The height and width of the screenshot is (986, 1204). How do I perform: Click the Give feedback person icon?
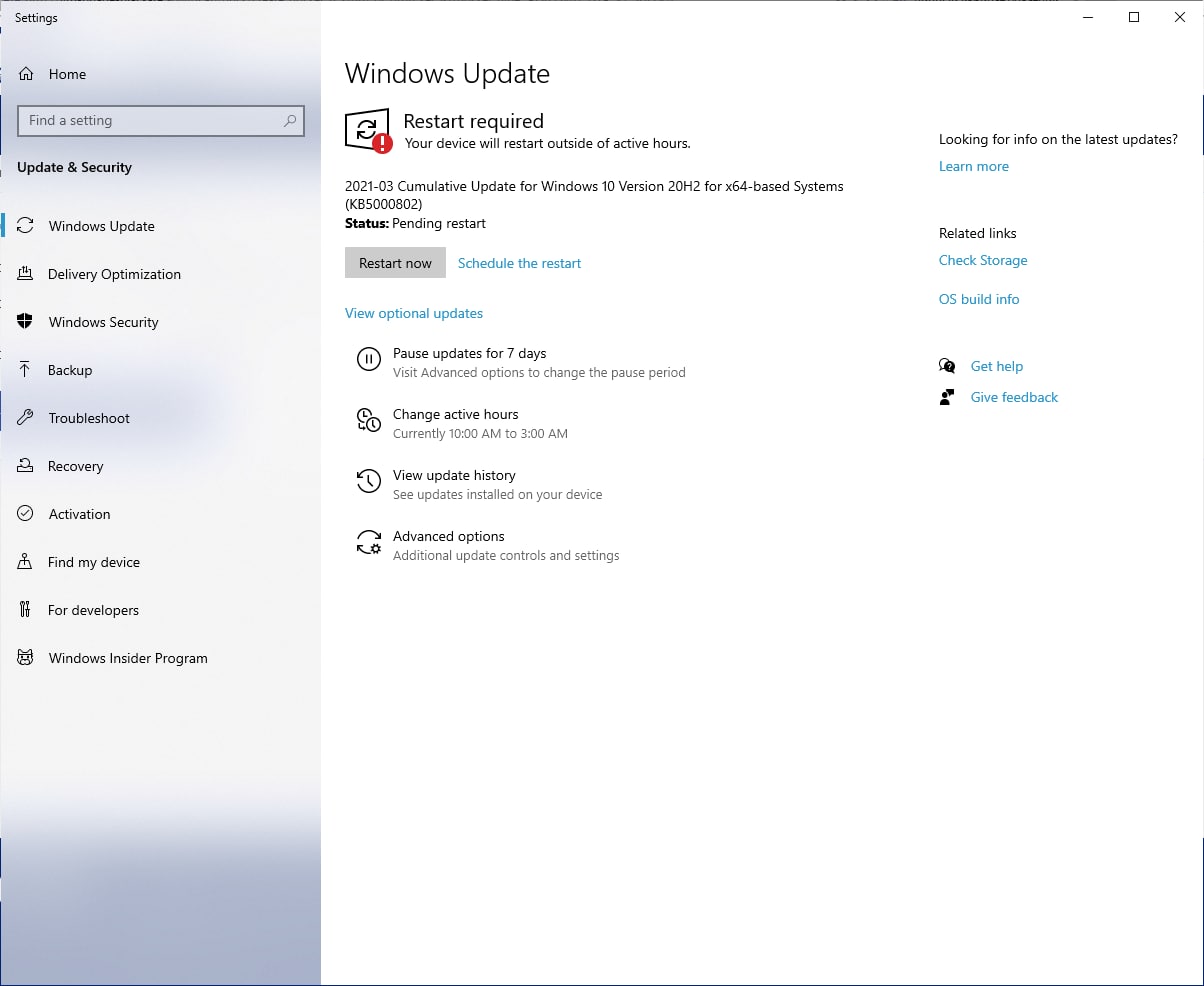[947, 397]
